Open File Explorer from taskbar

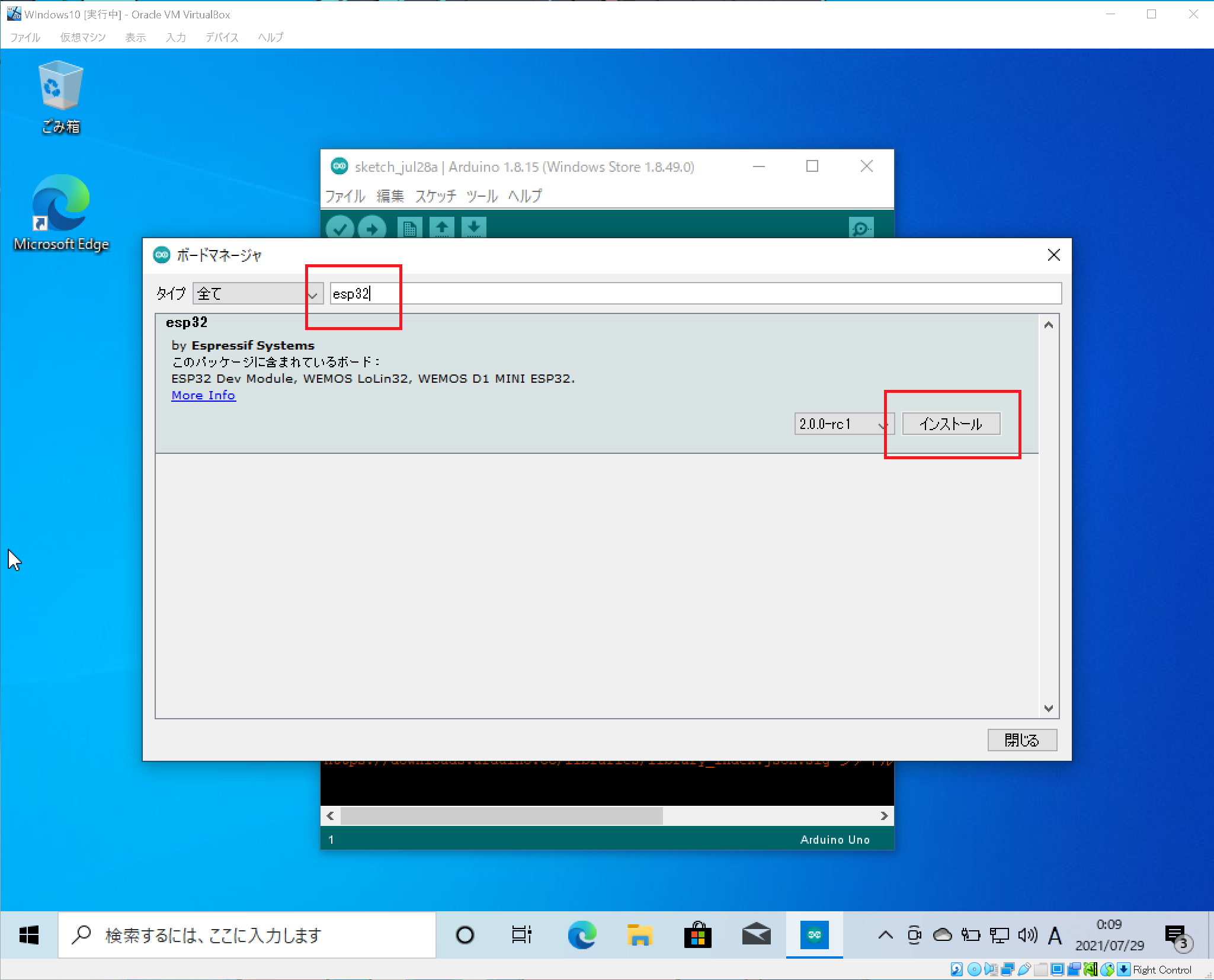pyautogui.click(x=640, y=935)
